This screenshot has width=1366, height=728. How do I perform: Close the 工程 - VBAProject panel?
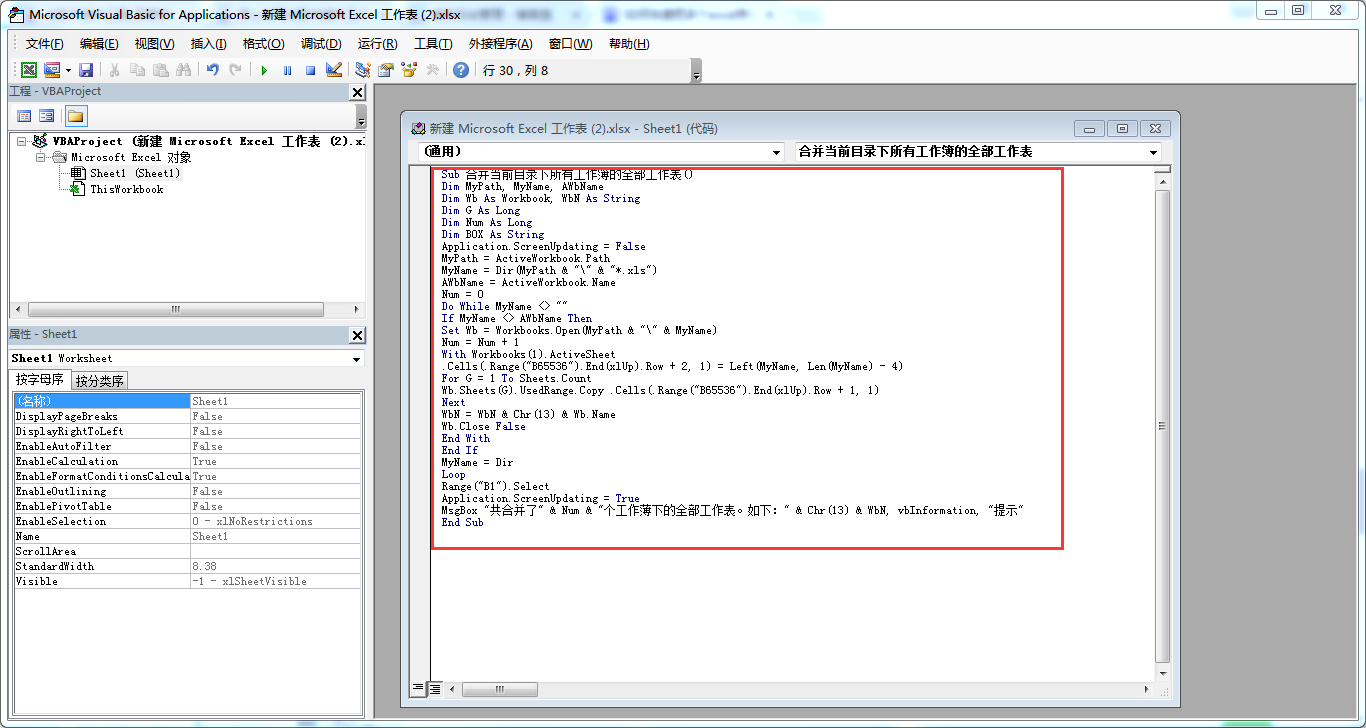point(357,92)
